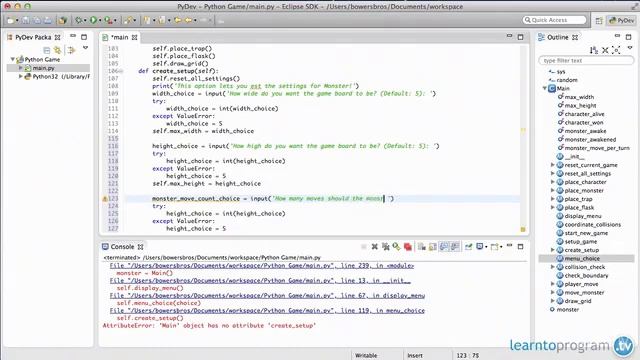
Task: Select the Console tab
Action: [x=122, y=247]
